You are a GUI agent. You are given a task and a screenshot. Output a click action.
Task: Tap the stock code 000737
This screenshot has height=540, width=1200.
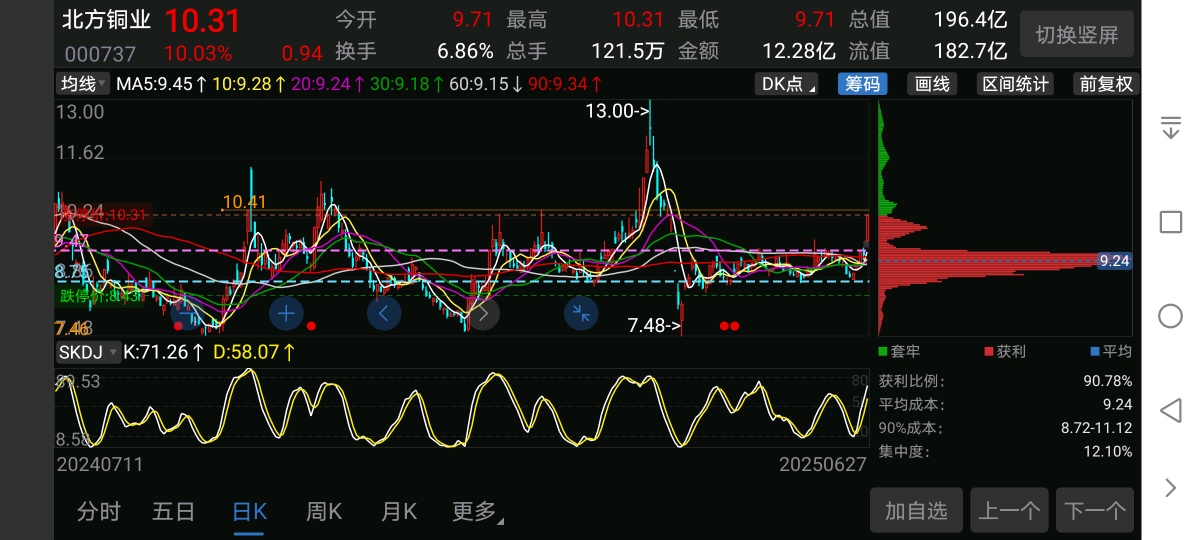pos(101,53)
